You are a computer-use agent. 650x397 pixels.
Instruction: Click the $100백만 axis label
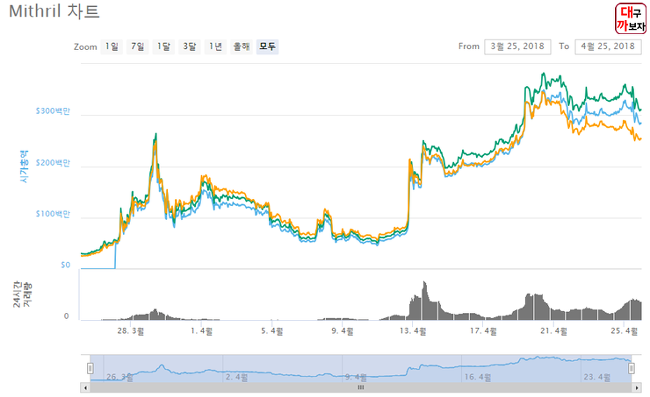[53, 214]
